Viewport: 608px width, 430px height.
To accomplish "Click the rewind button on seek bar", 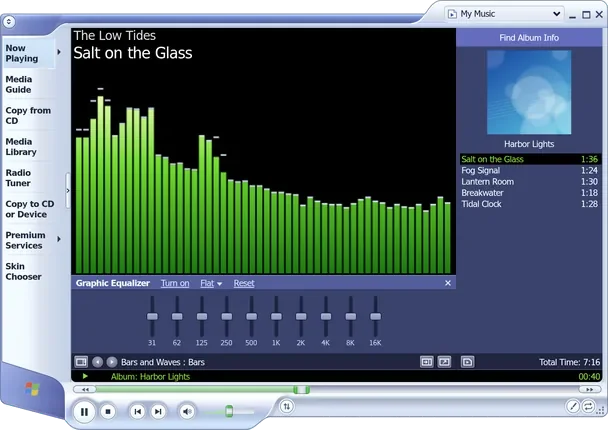I will tap(85, 389).
